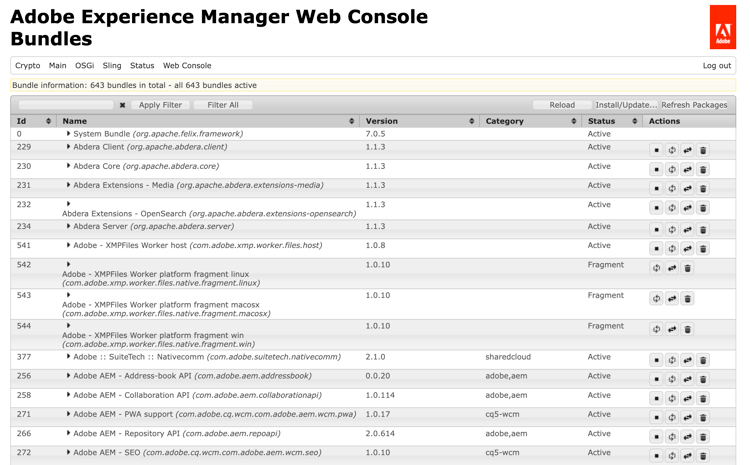Open the Crypto menu
750x465 pixels.
(27, 66)
